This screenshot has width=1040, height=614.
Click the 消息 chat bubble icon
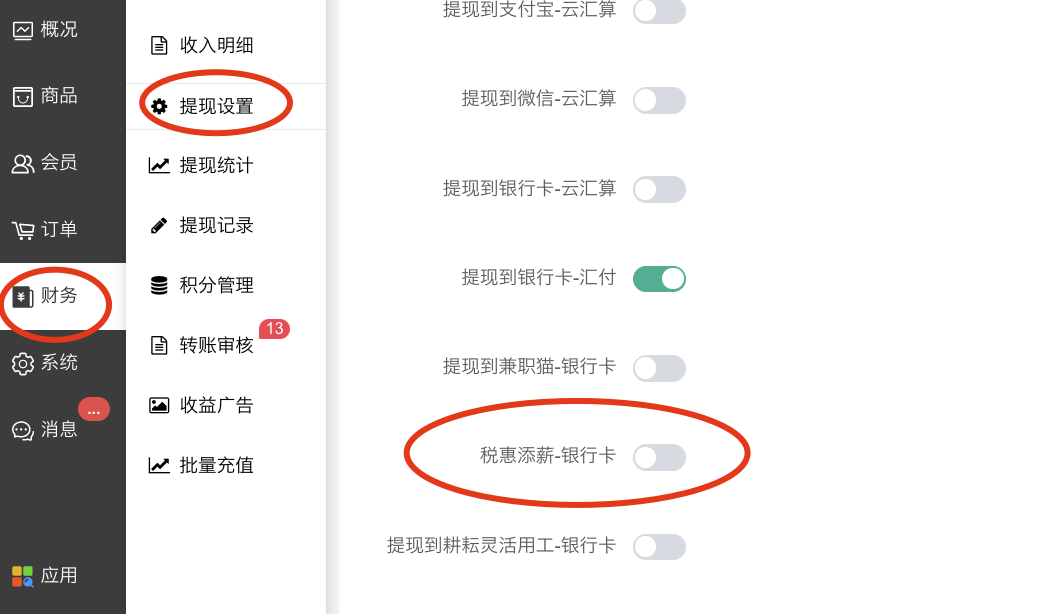click(23, 430)
